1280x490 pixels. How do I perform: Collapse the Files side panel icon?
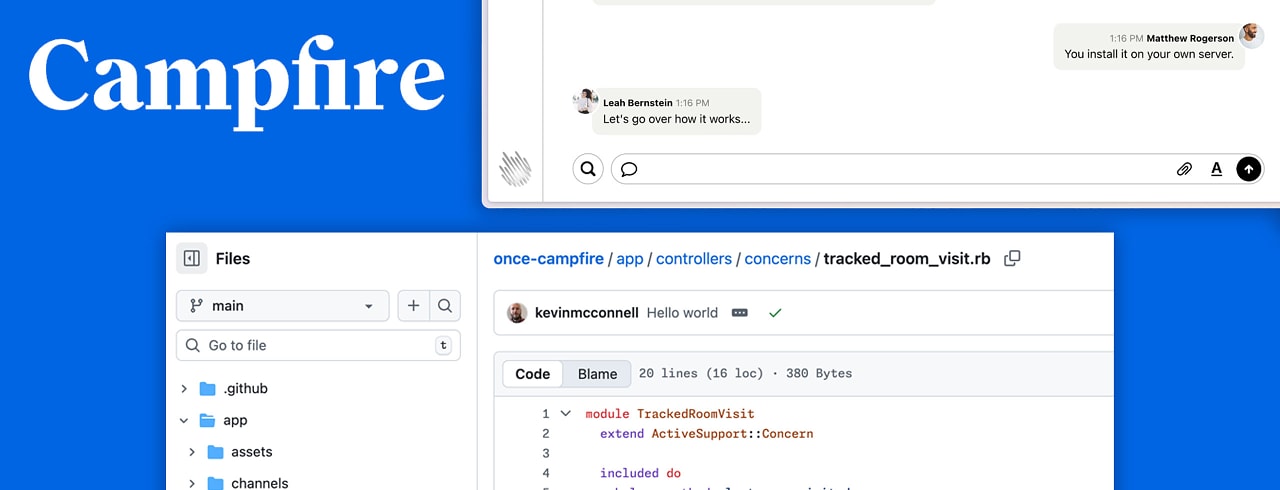click(192, 258)
